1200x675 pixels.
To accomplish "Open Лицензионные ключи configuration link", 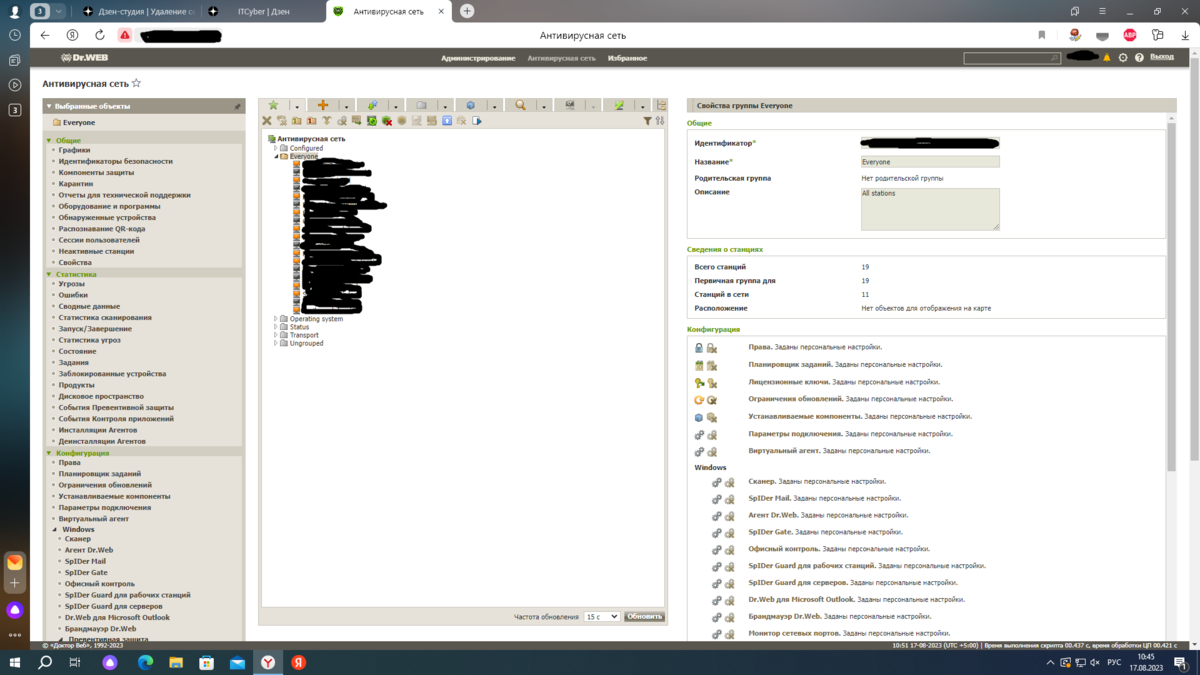I will 788,382.
